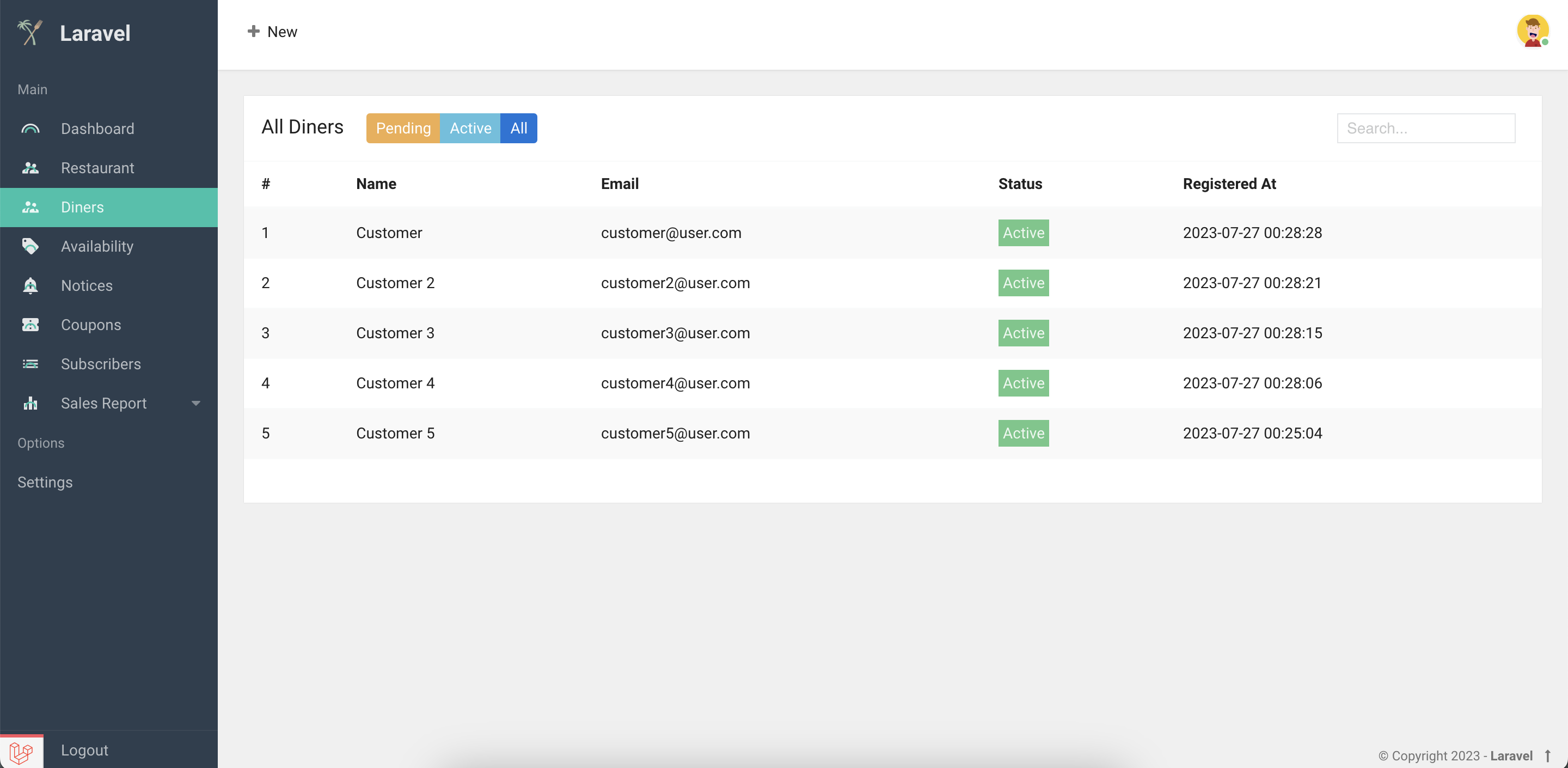Open the Dashboard menu item
The image size is (1568, 768).
97,129
